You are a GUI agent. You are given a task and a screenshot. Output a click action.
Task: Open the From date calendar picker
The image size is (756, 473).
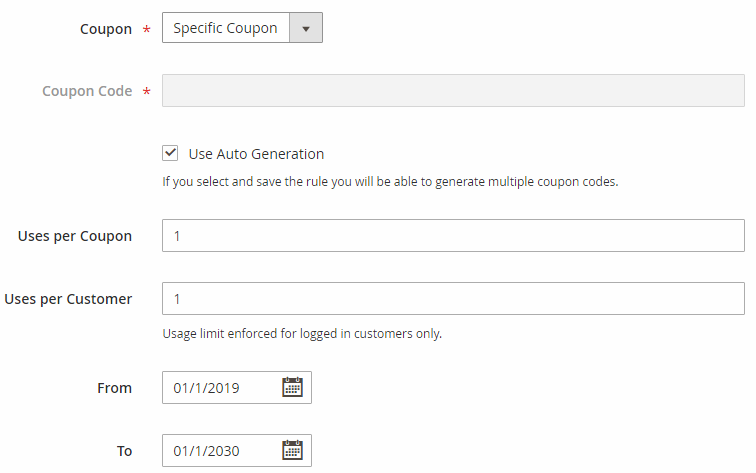[292, 388]
